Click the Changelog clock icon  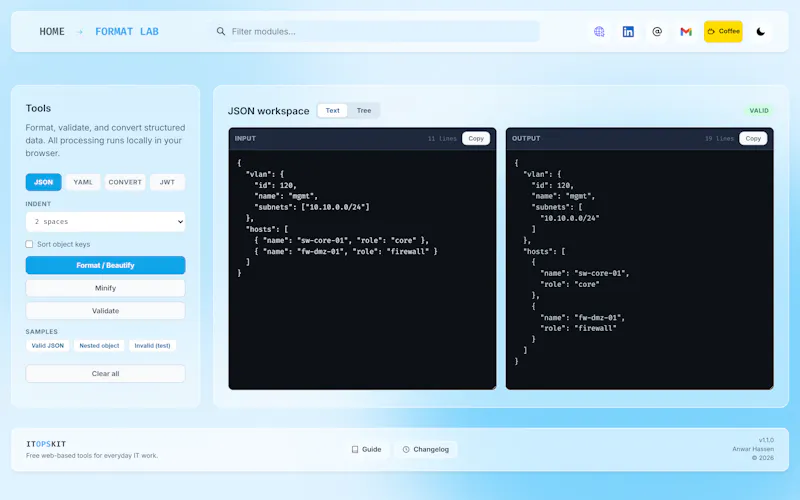click(406, 449)
